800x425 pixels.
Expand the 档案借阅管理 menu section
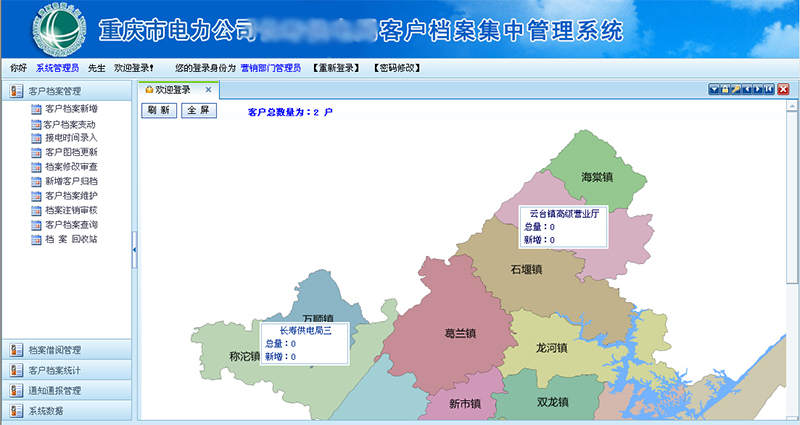(x=67, y=350)
